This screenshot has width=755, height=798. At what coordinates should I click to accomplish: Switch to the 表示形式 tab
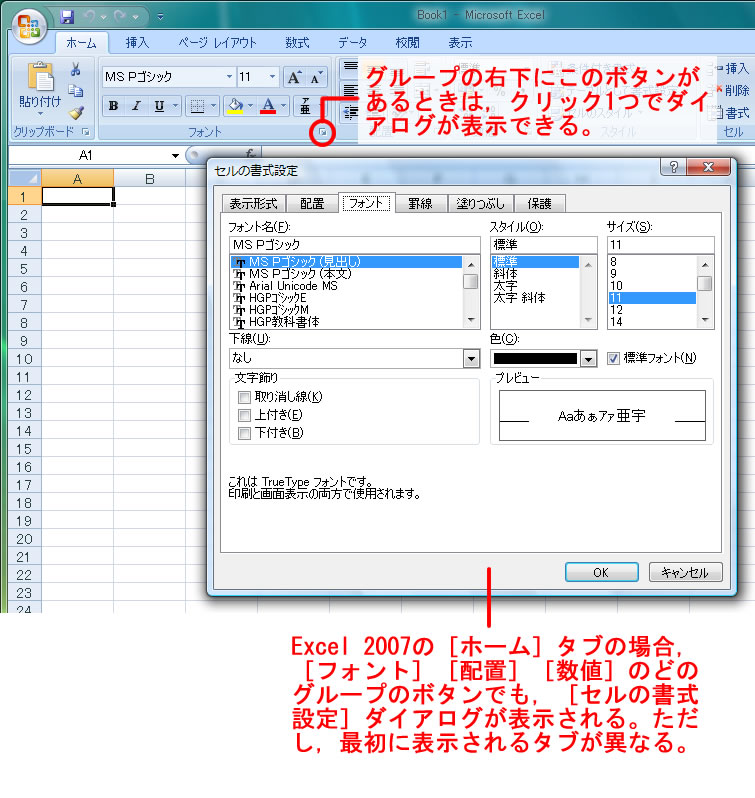253,204
